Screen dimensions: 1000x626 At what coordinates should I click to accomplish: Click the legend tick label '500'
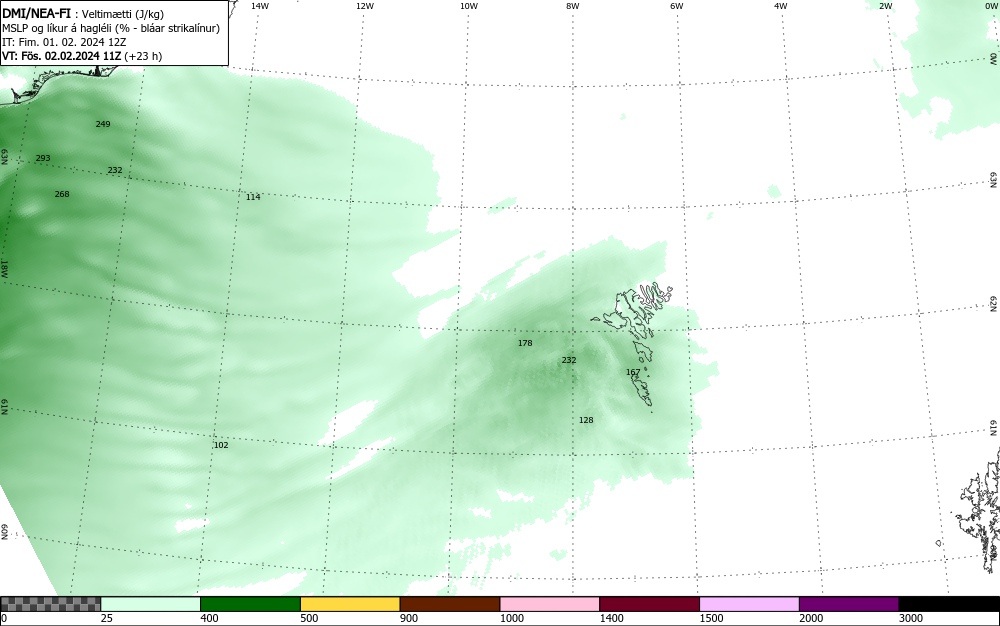pos(309,618)
